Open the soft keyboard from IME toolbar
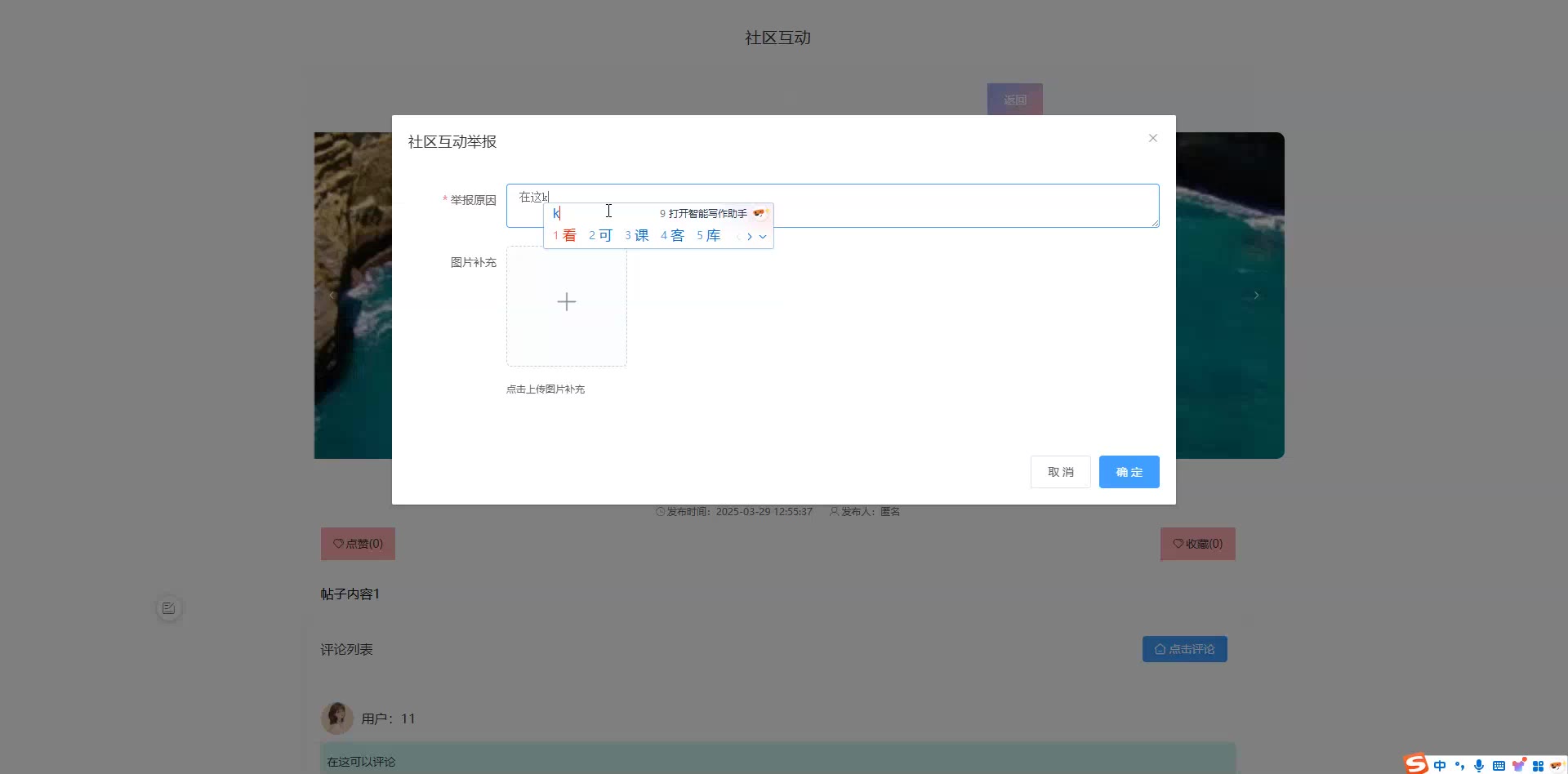1568x774 pixels. 1499,766
